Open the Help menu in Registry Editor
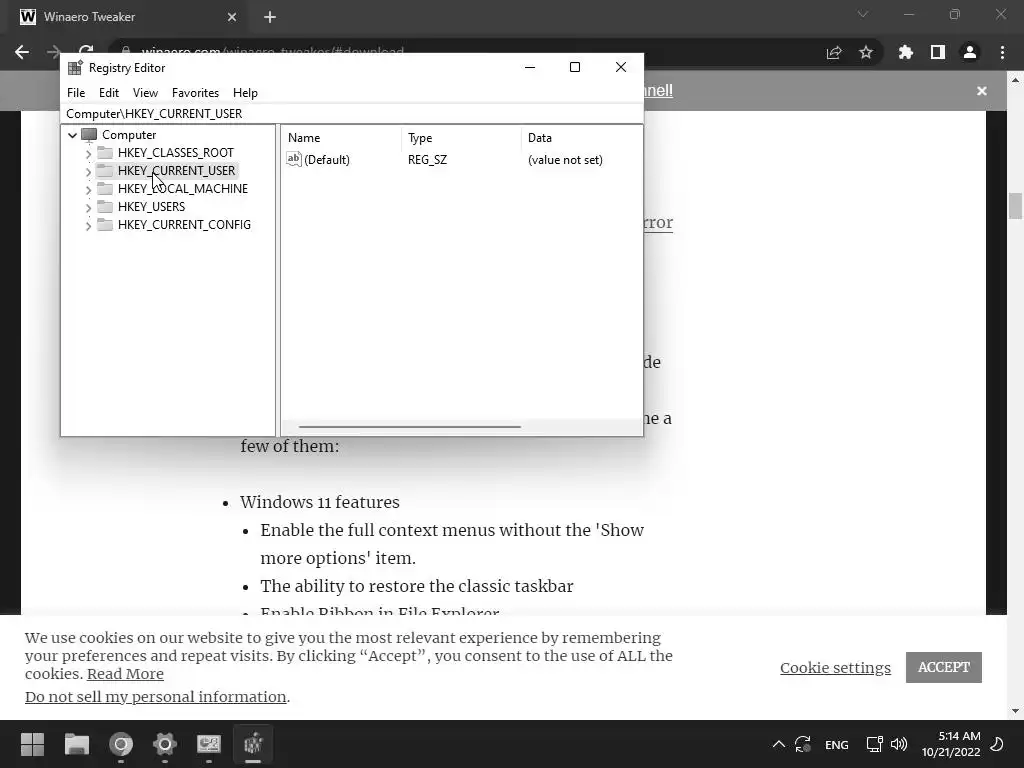Screen dimensions: 1024x768 click(x=245, y=93)
